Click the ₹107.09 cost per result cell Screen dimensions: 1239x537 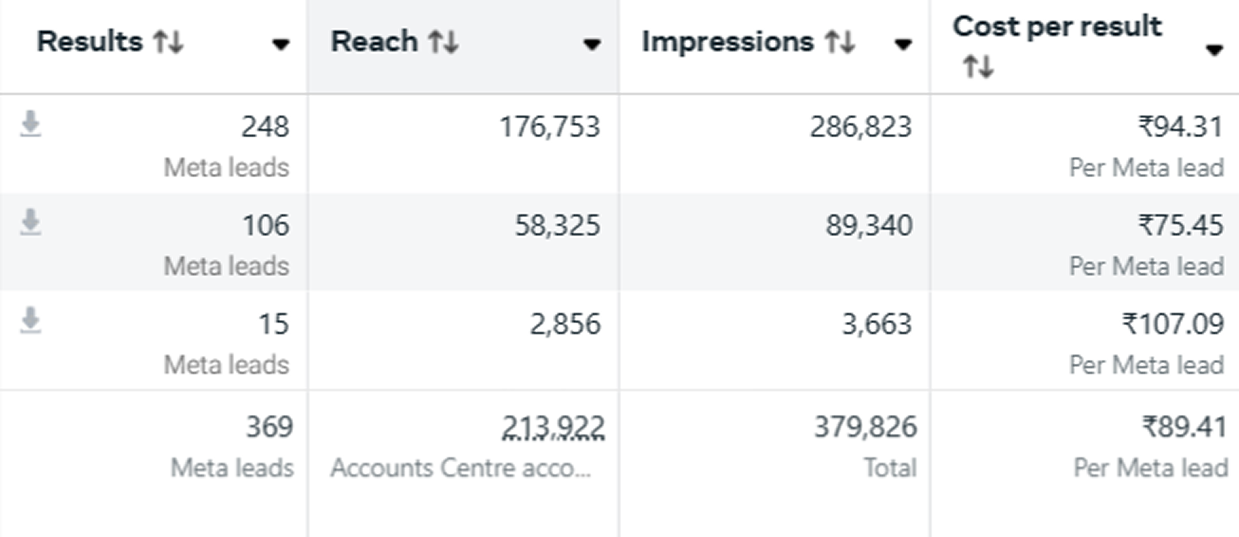point(1172,324)
